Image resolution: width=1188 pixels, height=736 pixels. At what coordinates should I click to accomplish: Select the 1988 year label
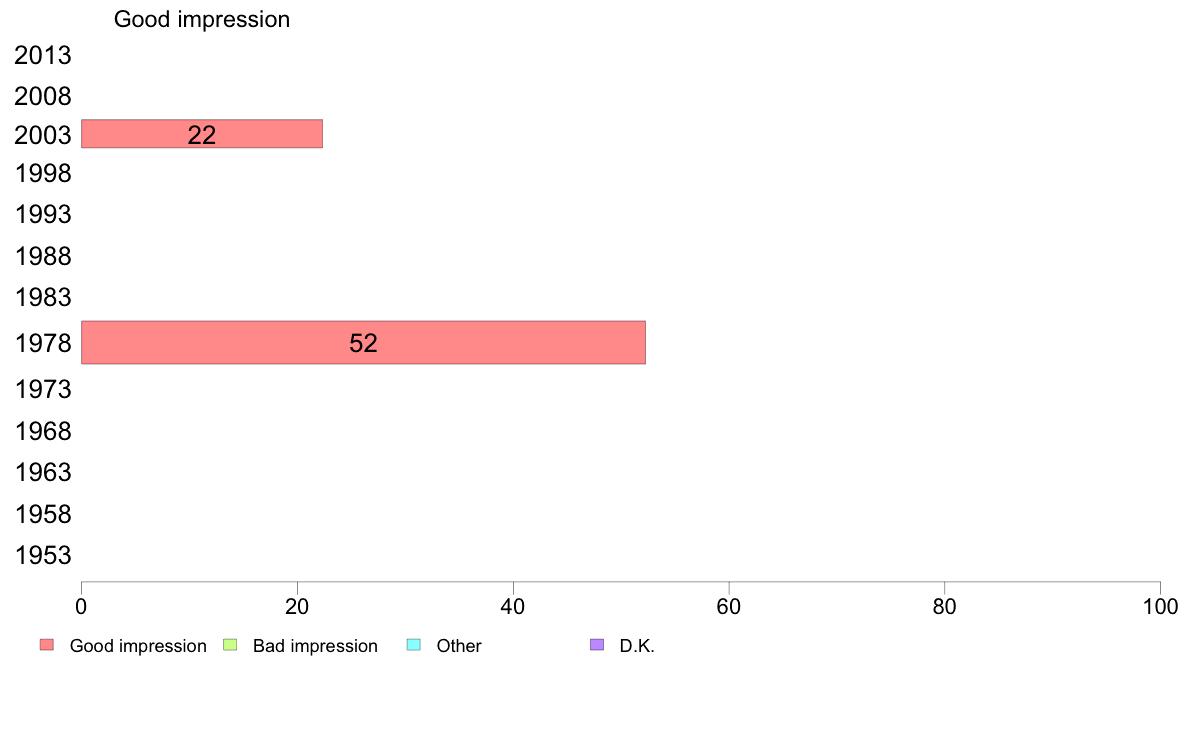pyautogui.click(x=43, y=256)
